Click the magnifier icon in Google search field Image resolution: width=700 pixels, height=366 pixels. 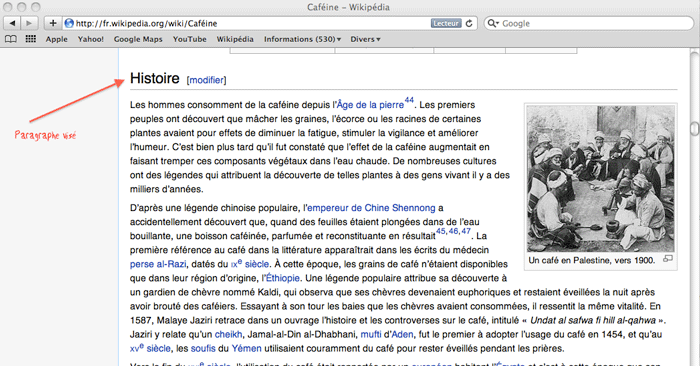[x=492, y=23]
